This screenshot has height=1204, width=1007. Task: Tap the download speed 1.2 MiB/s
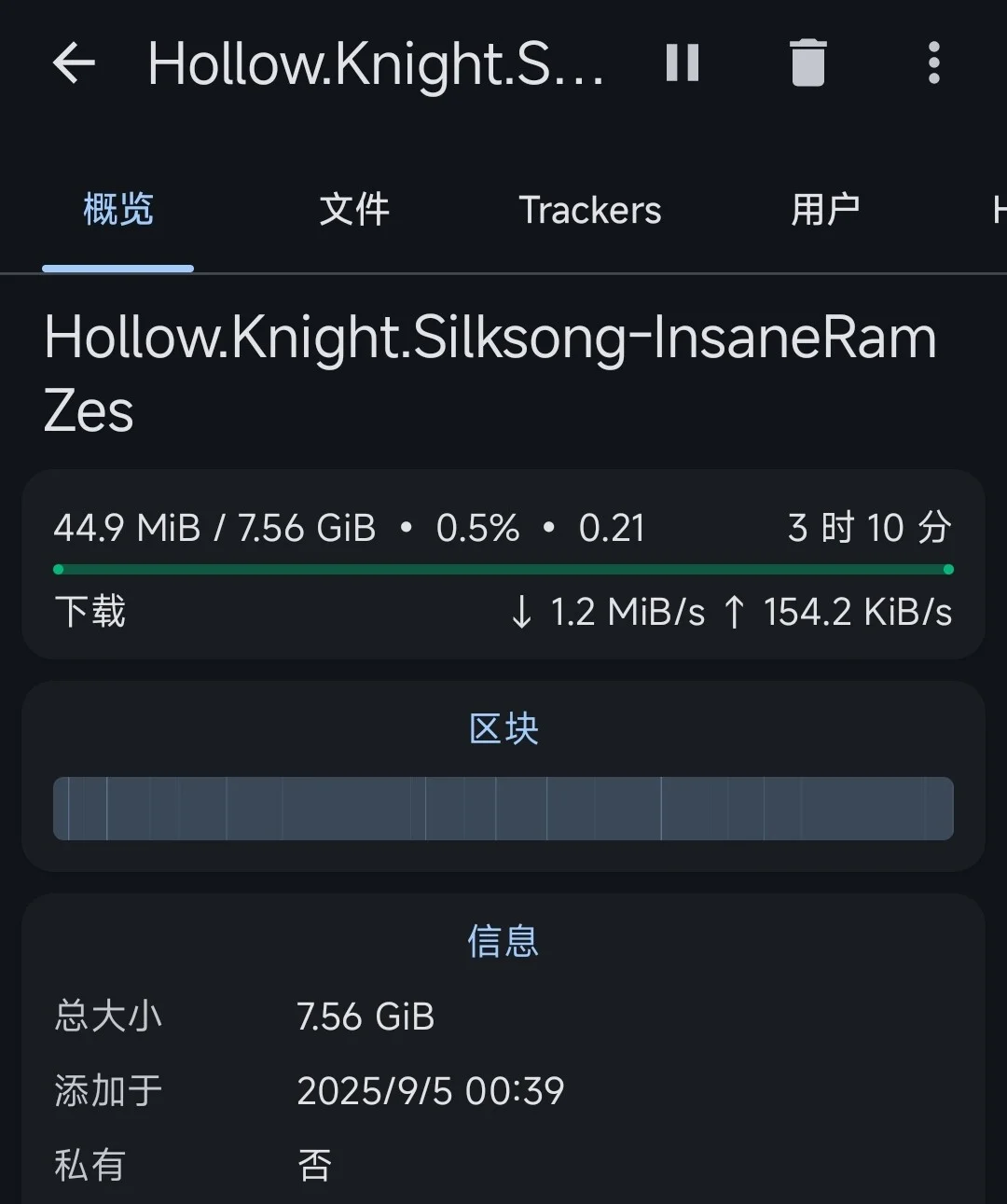(x=611, y=613)
